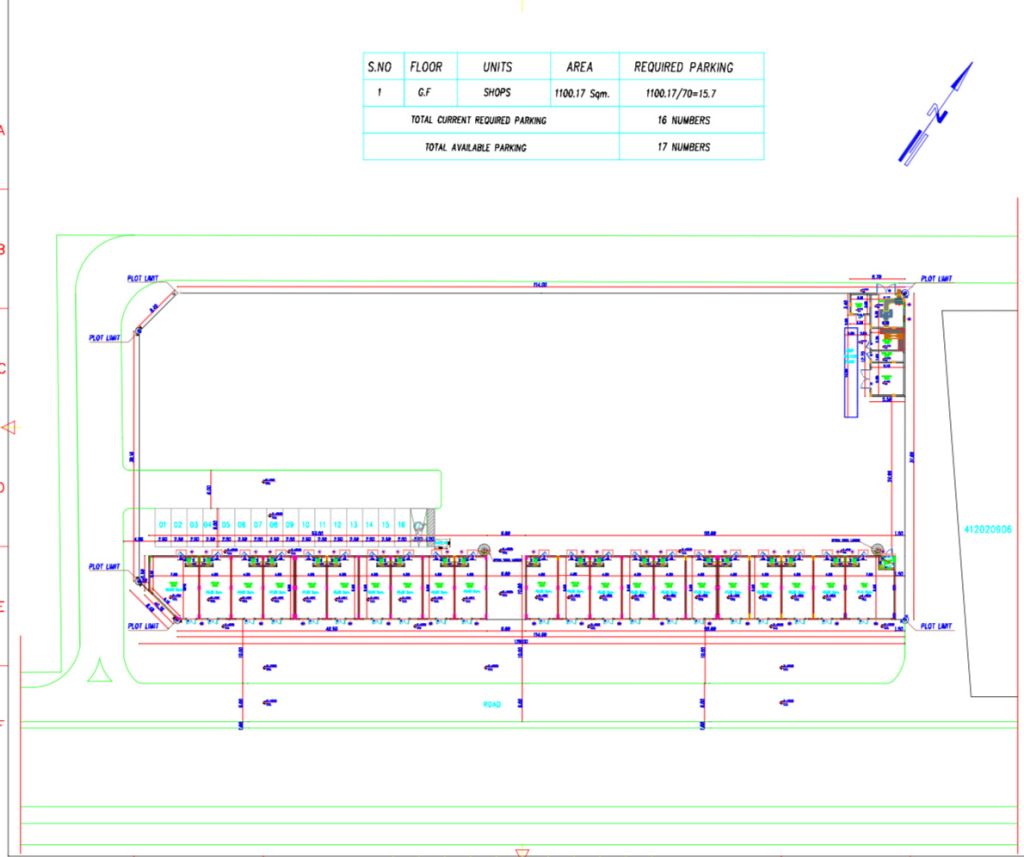The image size is (1024, 857).
Task: Click the red triangle marker on left edge
Action: point(10,428)
